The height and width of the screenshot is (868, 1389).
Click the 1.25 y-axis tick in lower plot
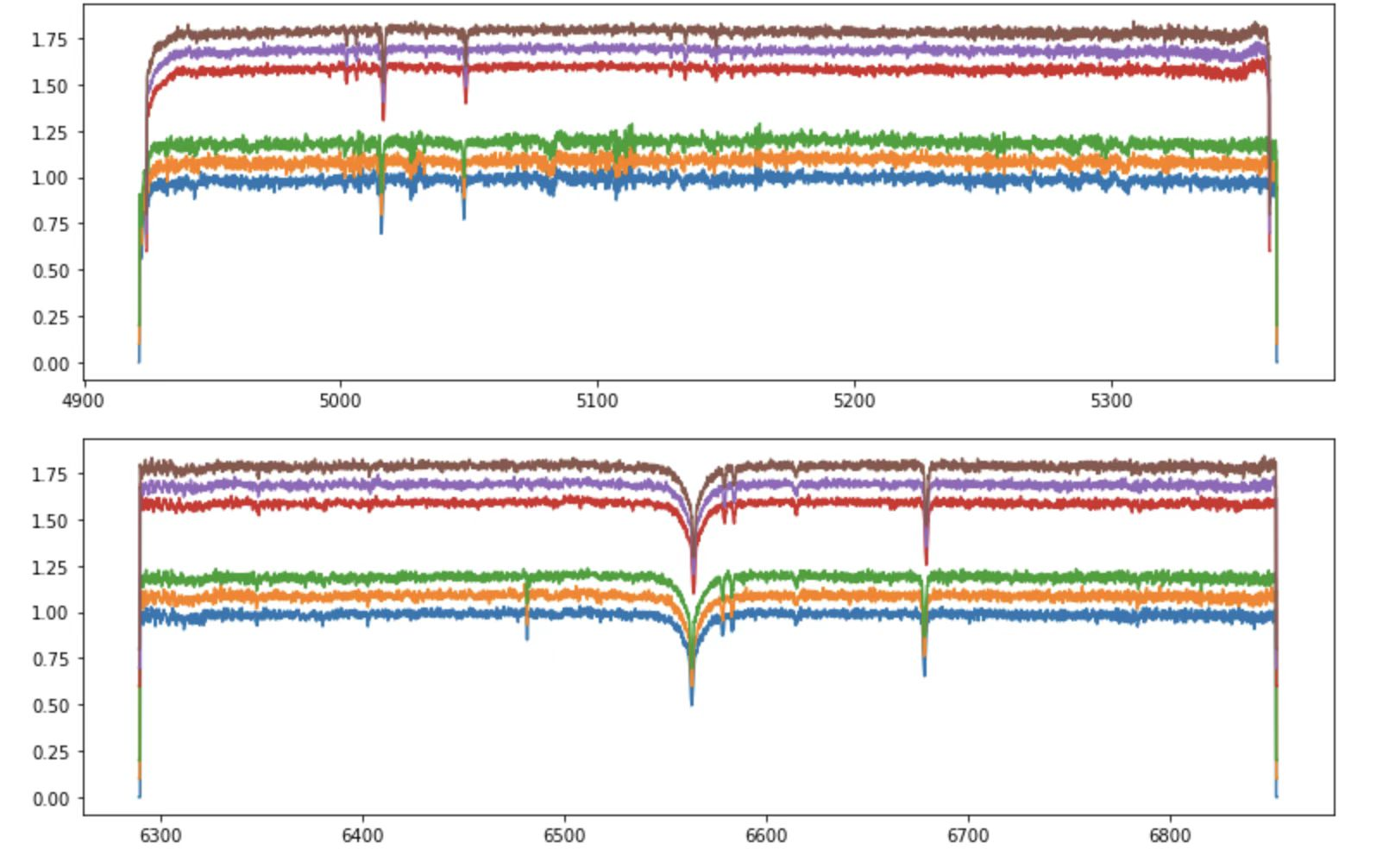(x=48, y=567)
